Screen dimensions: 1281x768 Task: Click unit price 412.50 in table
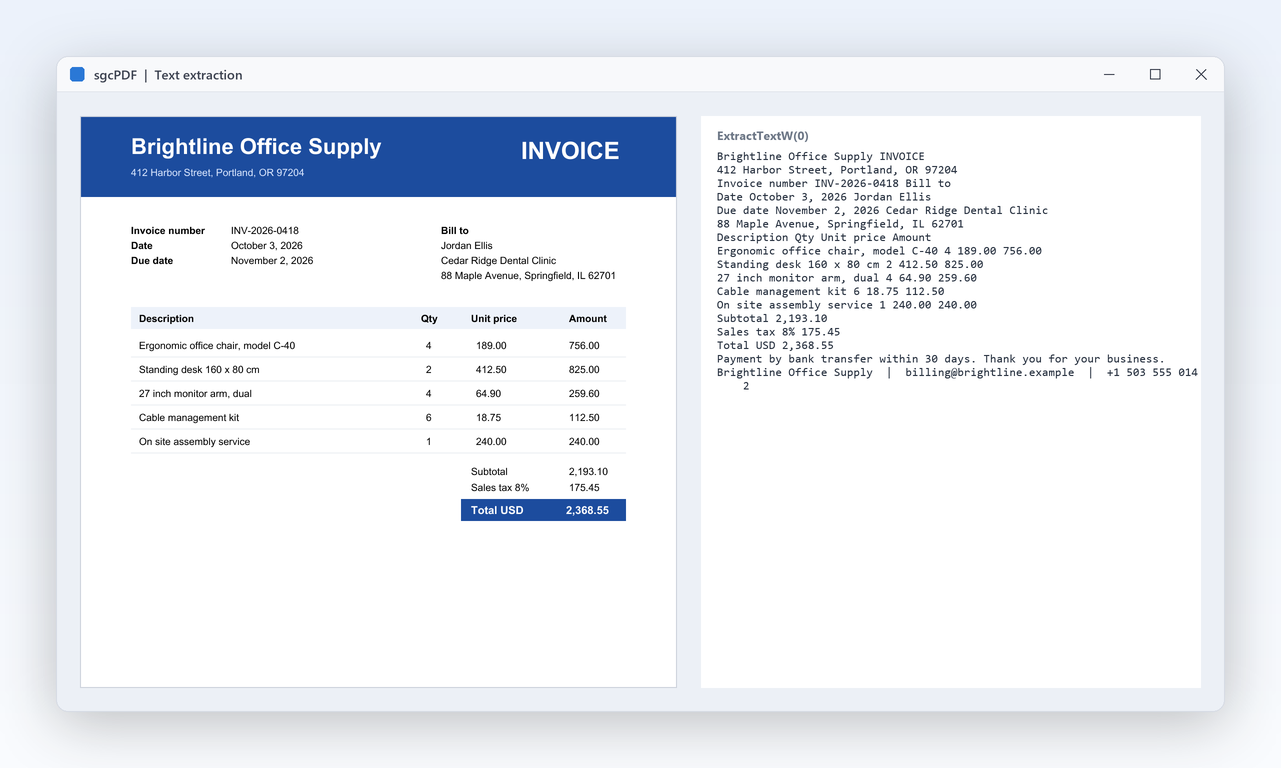click(x=490, y=370)
